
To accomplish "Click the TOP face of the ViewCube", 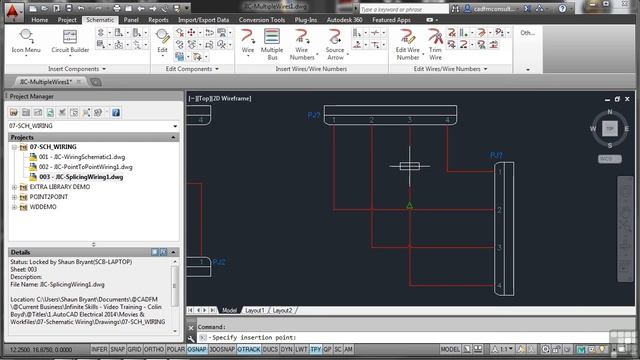I will 610,129.
